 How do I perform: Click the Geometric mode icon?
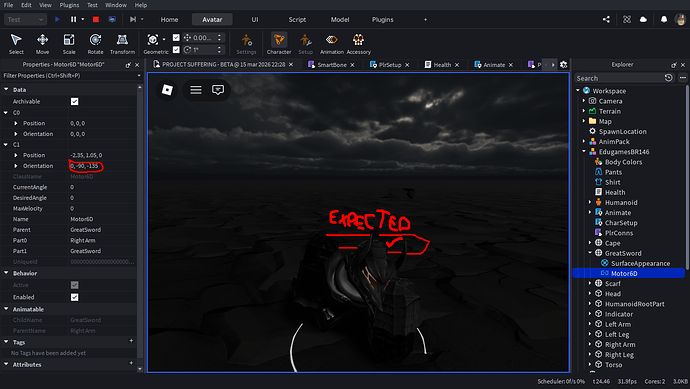tap(153, 40)
